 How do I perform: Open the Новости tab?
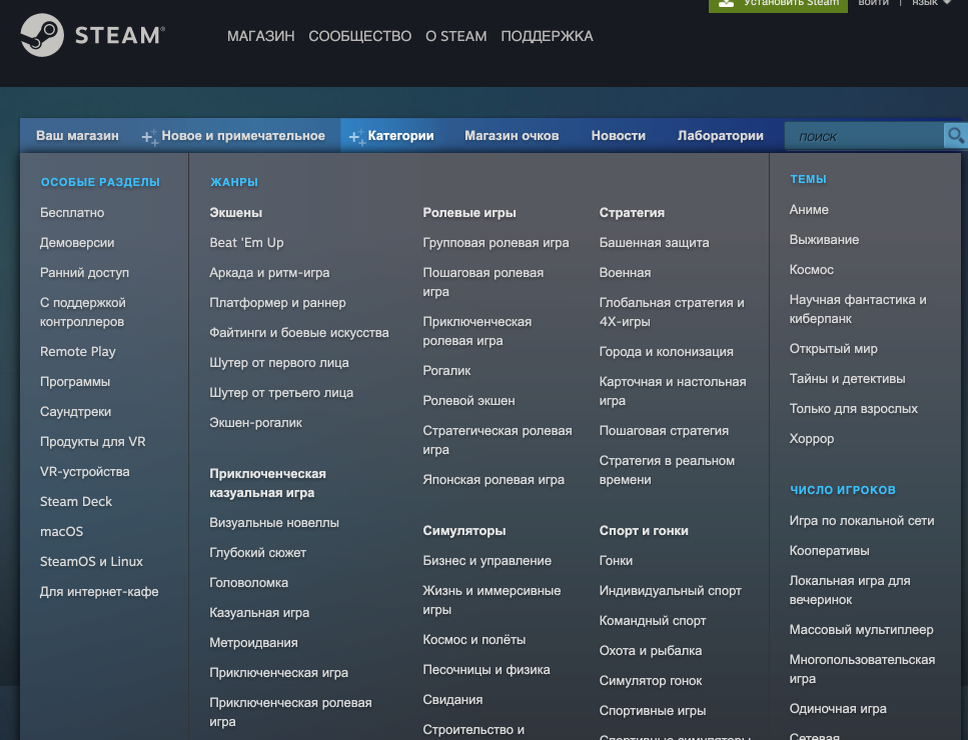pos(618,136)
